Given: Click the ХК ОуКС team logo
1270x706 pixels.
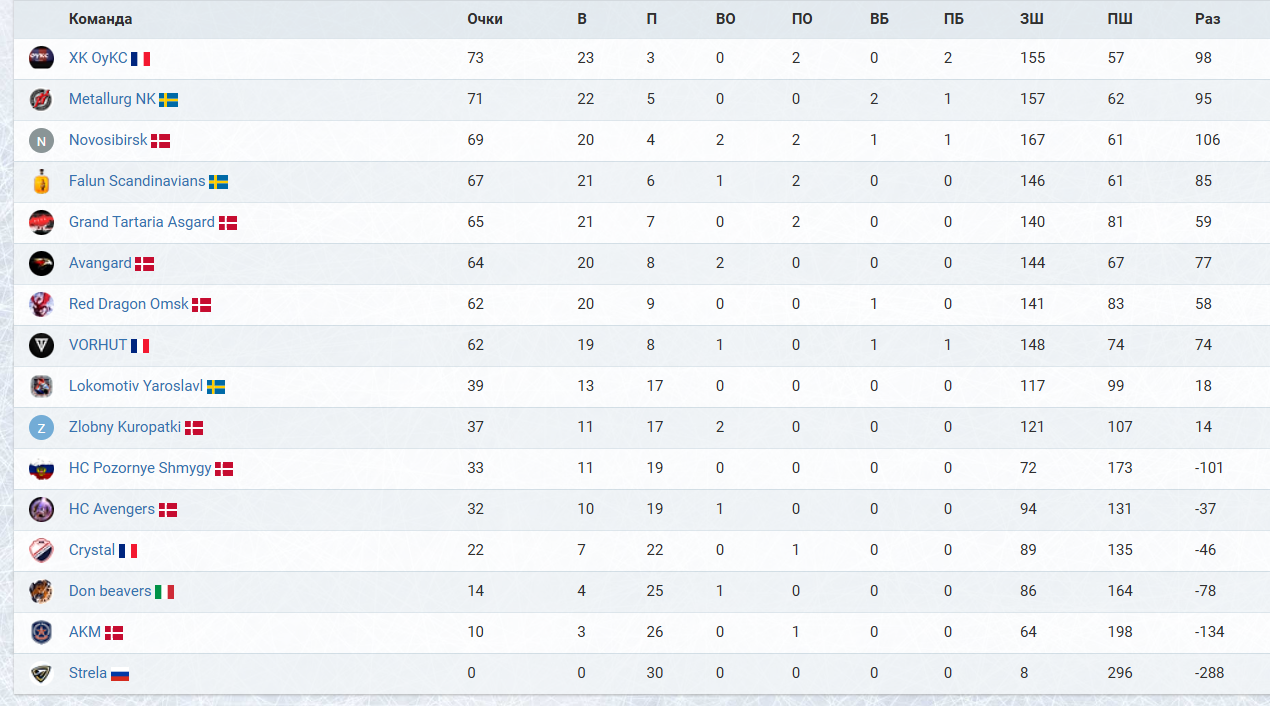Looking at the screenshot, I should (x=41, y=58).
